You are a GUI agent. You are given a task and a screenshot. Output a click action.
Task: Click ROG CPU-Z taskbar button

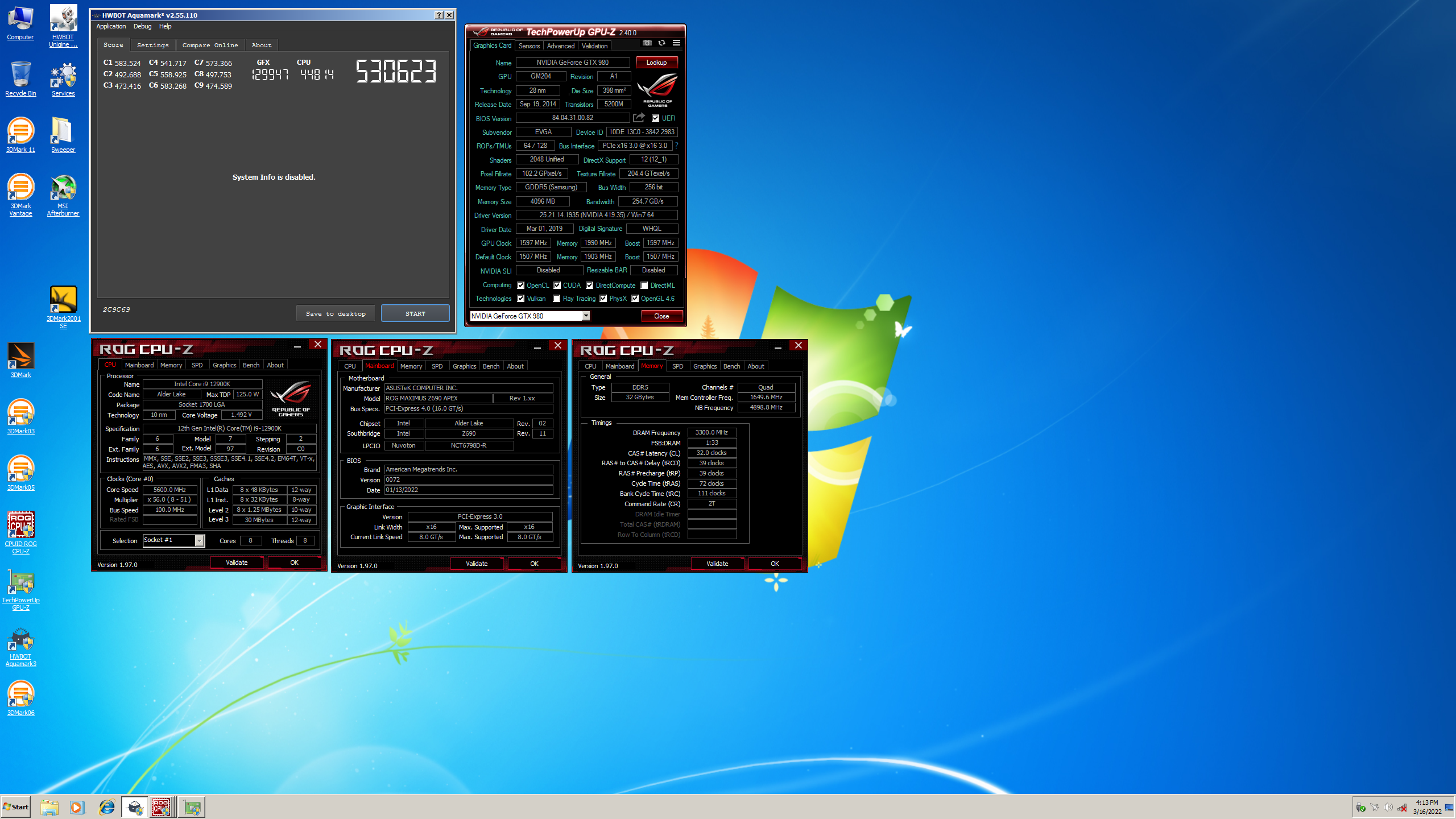click(162, 807)
